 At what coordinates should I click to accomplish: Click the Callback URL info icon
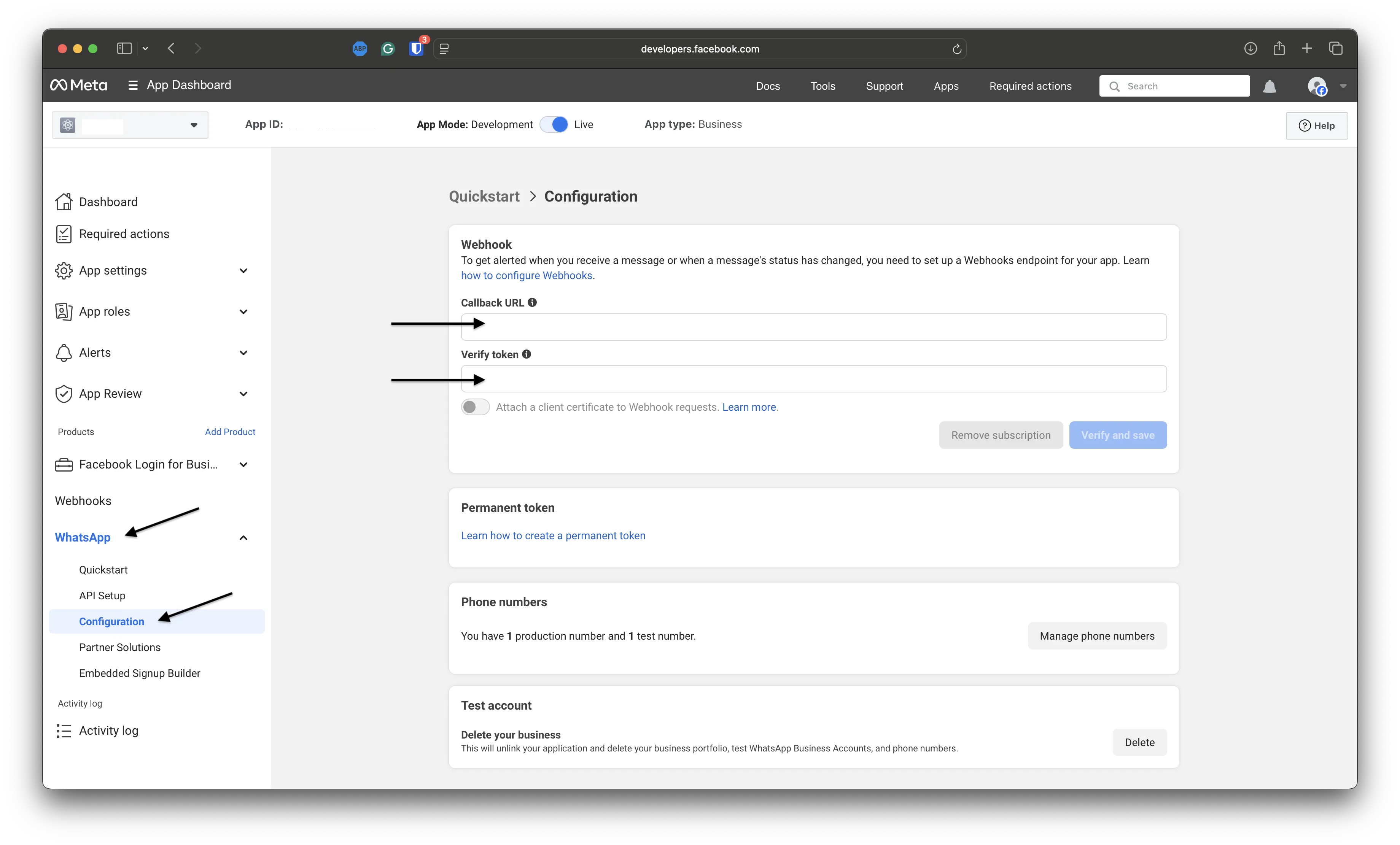point(532,302)
